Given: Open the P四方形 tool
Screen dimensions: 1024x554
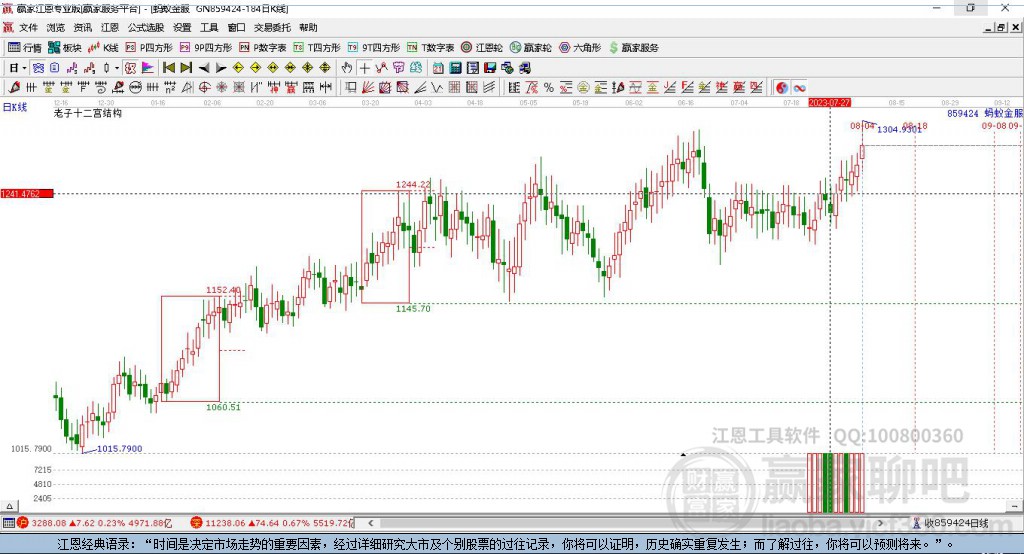Looking at the screenshot, I should coord(149,48).
